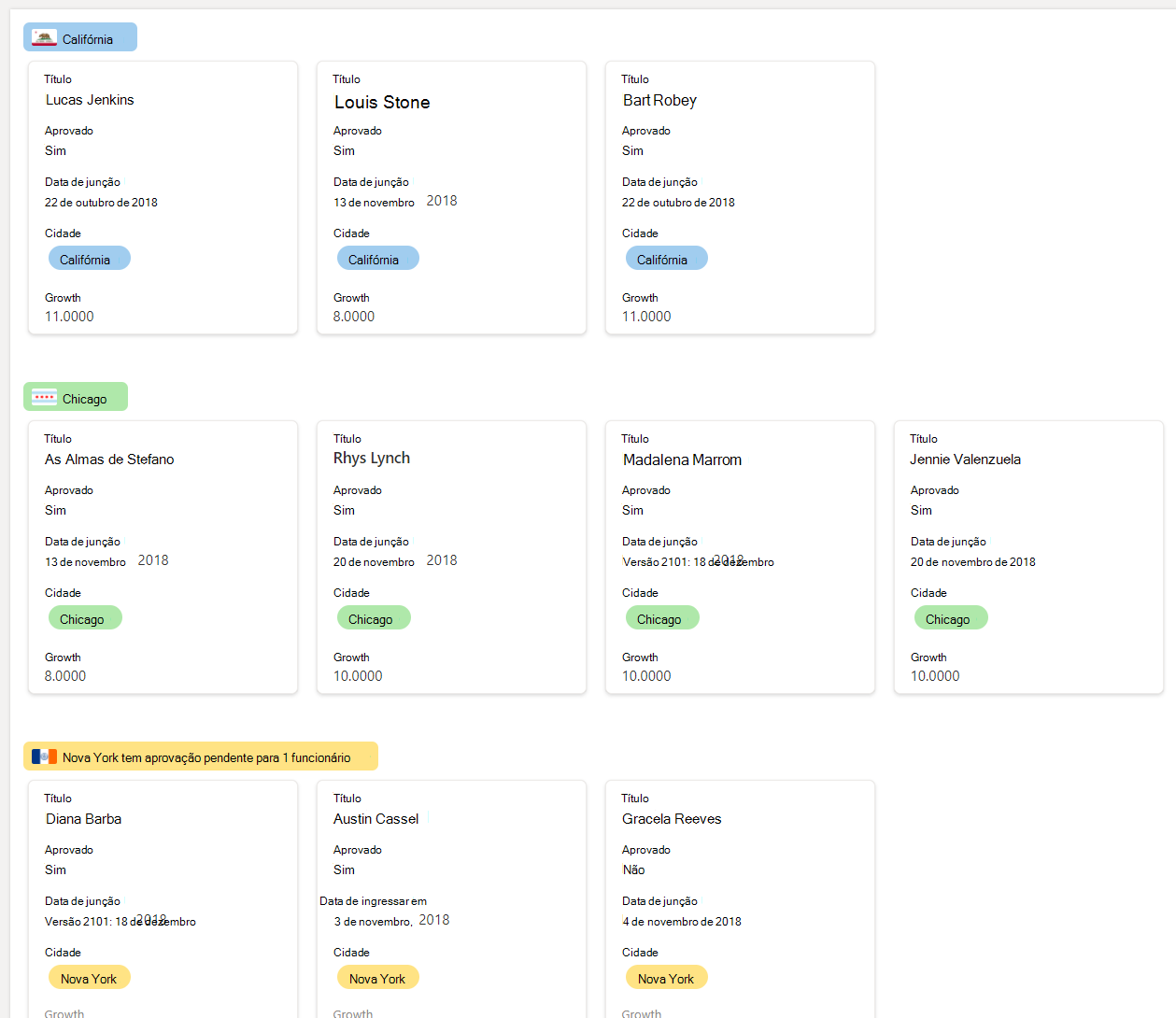Viewport: 1176px width, 1018px height.
Task: Click Chicago city pill in Jennie Valenzuela card
Action: coord(951,618)
